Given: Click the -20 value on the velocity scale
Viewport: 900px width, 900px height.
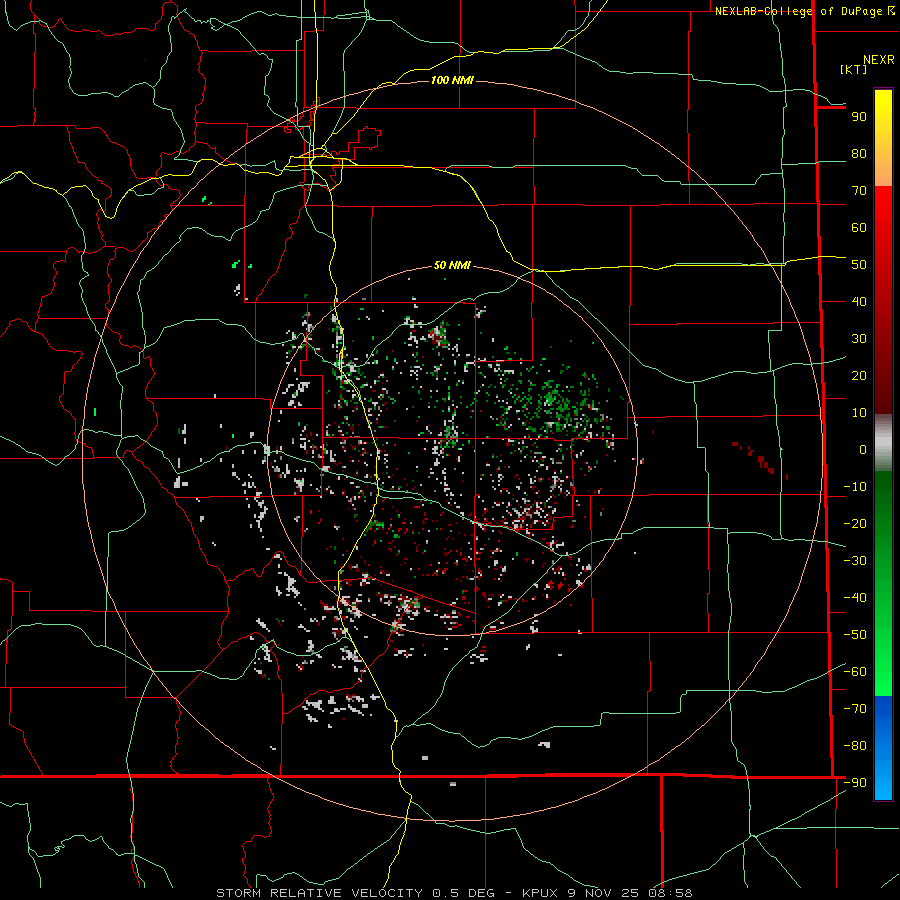Looking at the screenshot, I should [855, 524].
